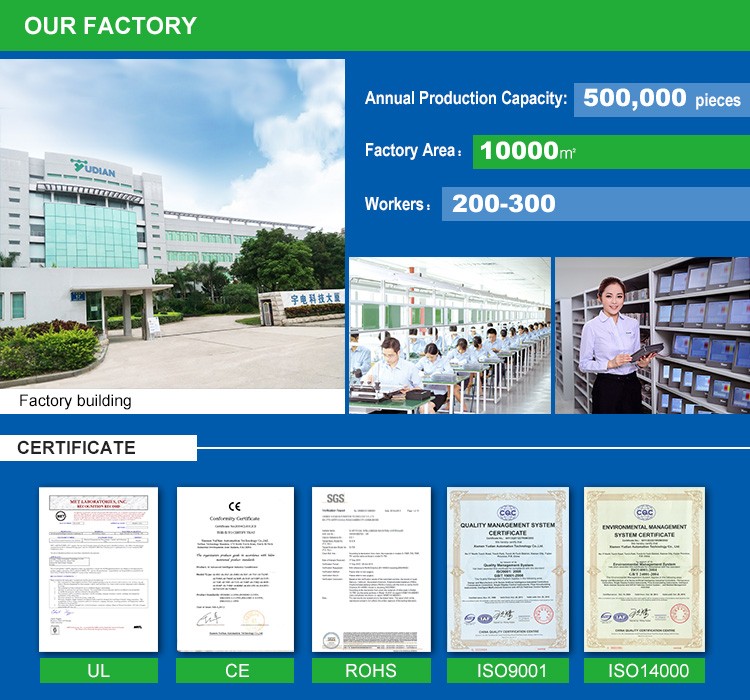
Task: Open the UL certificate thumbnail
Action: coord(98,570)
